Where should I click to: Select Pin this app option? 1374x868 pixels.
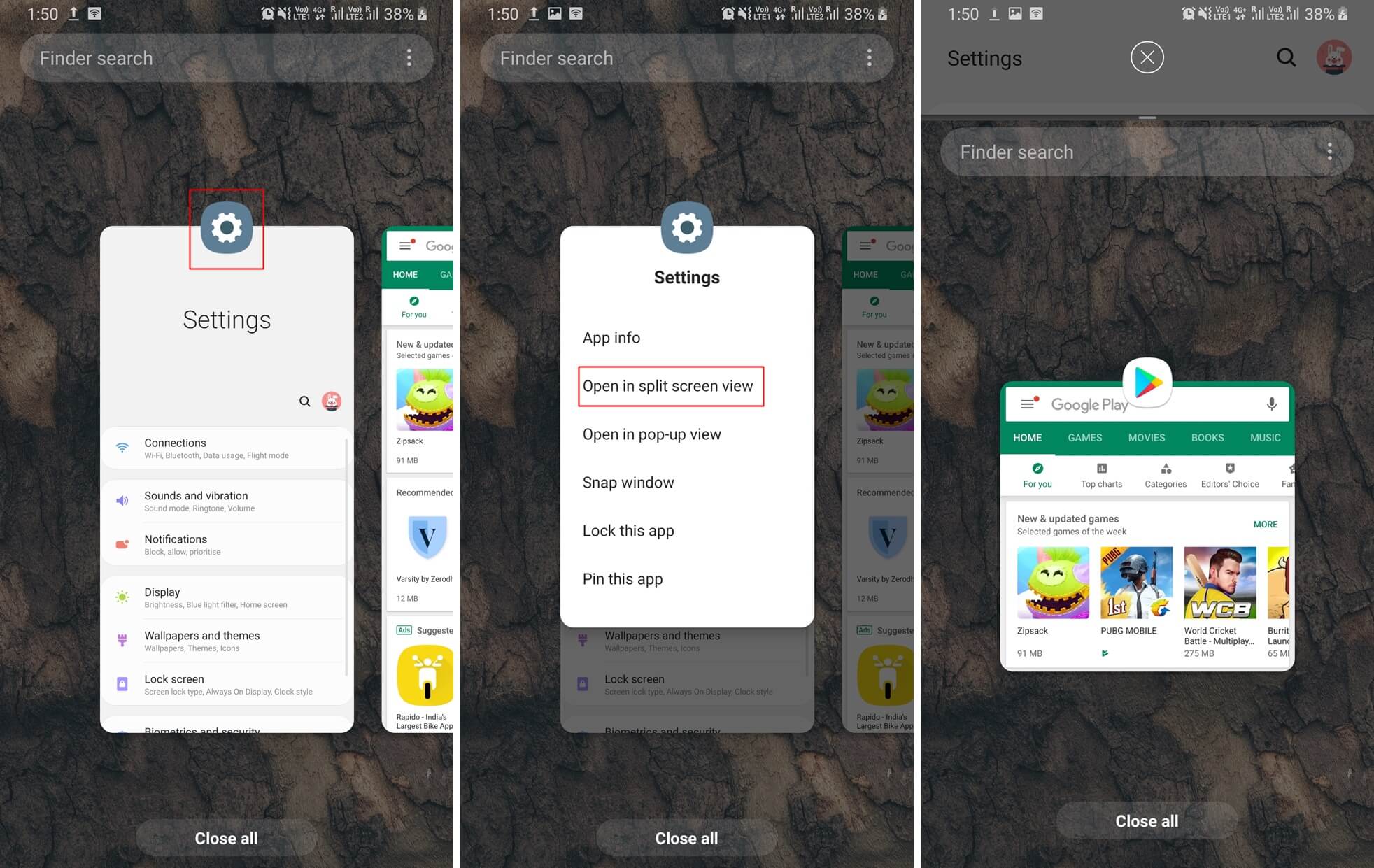[x=622, y=578]
